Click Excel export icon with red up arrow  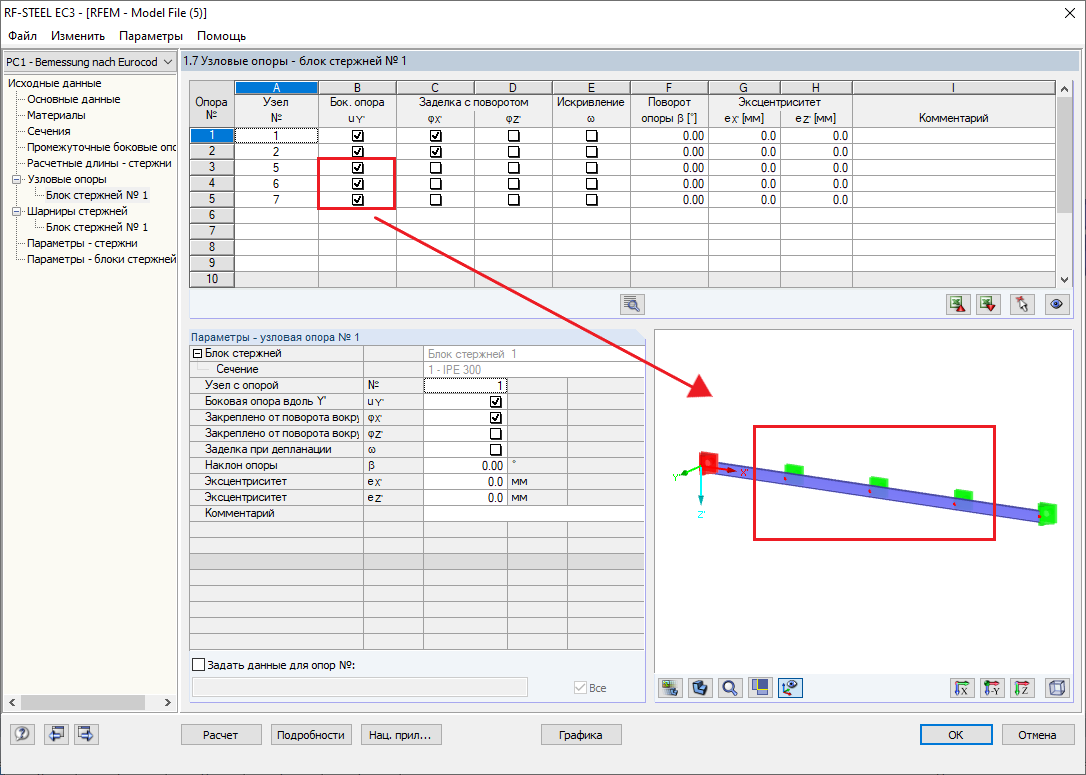point(958,304)
